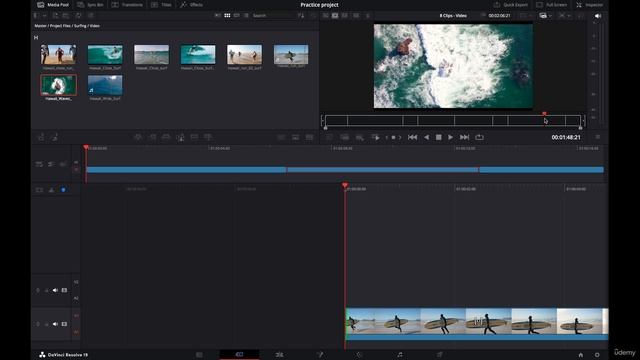The height and width of the screenshot is (360, 640).
Task: Select the surfer clip on track V1
Action: click(477, 324)
